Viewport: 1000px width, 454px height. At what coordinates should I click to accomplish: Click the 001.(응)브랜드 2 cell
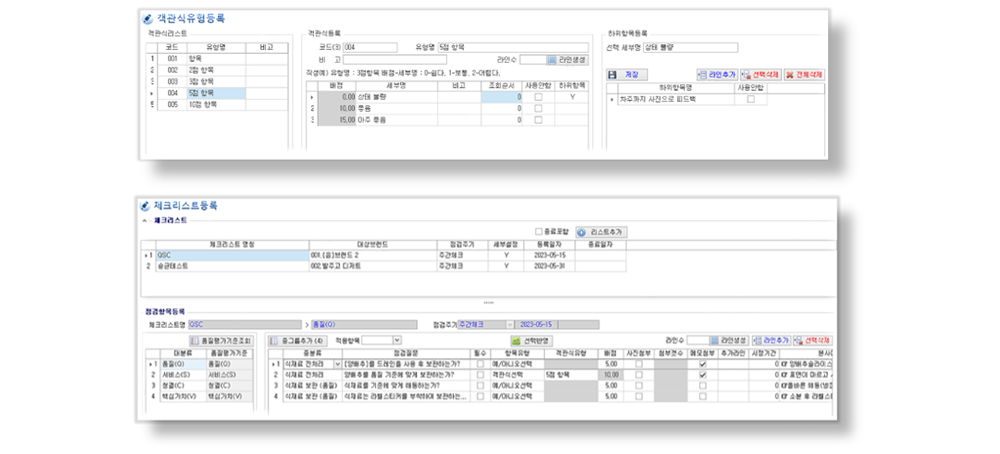point(374,255)
